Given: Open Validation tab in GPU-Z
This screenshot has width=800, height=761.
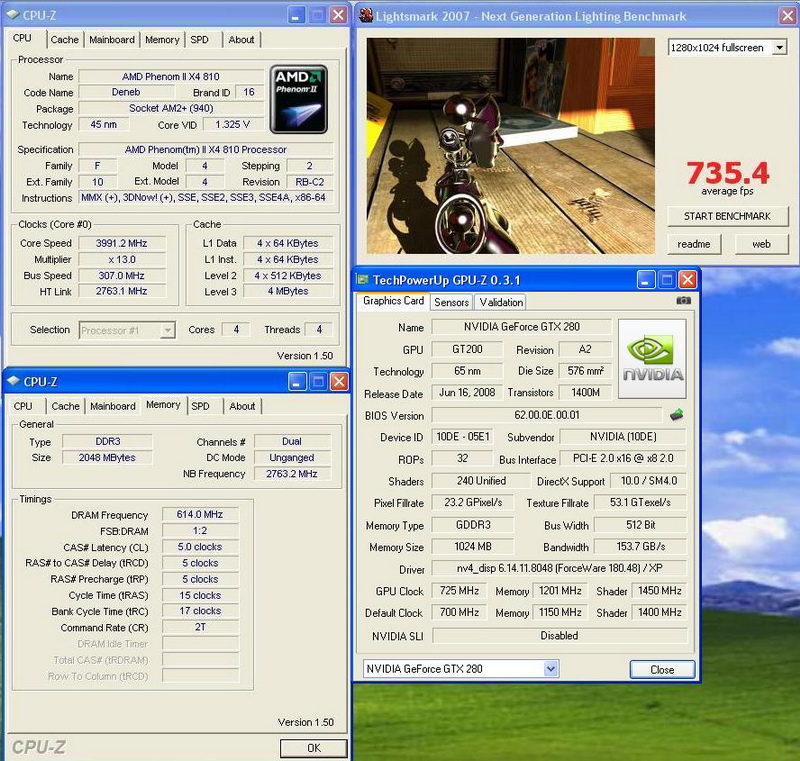Looking at the screenshot, I should point(501,302).
